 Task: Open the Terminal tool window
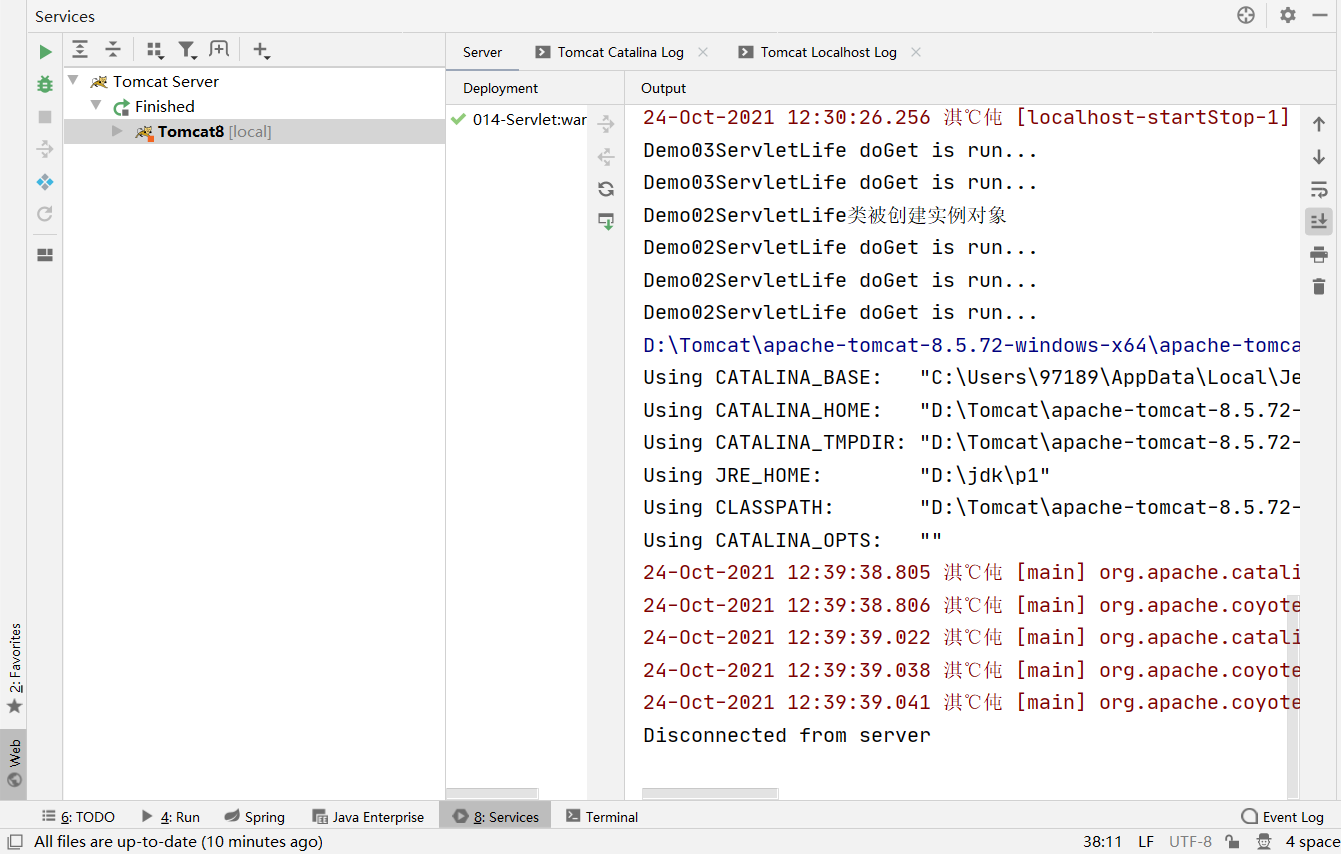(x=602, y=817)
